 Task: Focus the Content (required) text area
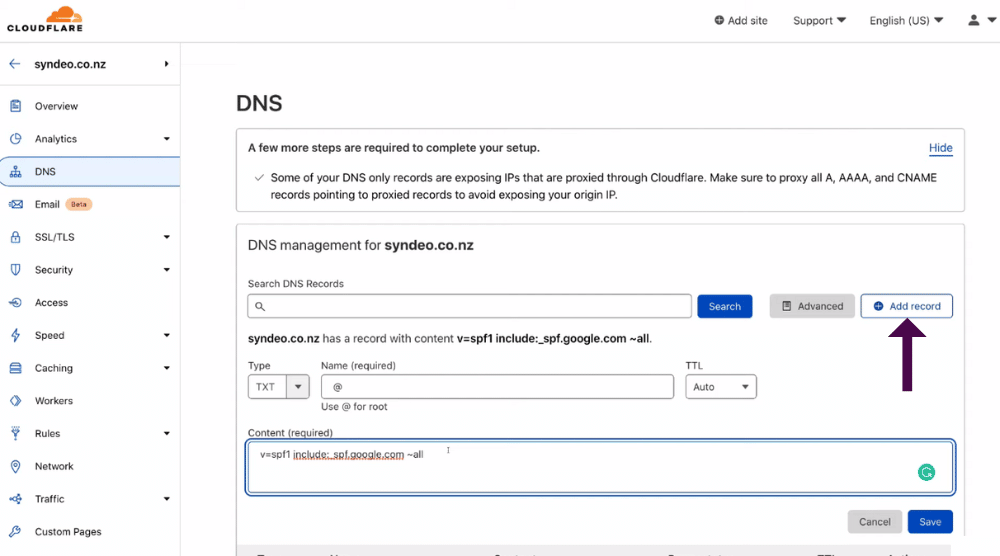600,467
